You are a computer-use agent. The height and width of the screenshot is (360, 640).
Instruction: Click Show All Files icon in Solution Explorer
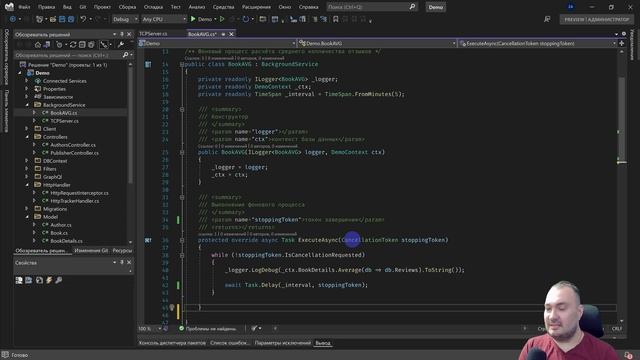point(91,44)
